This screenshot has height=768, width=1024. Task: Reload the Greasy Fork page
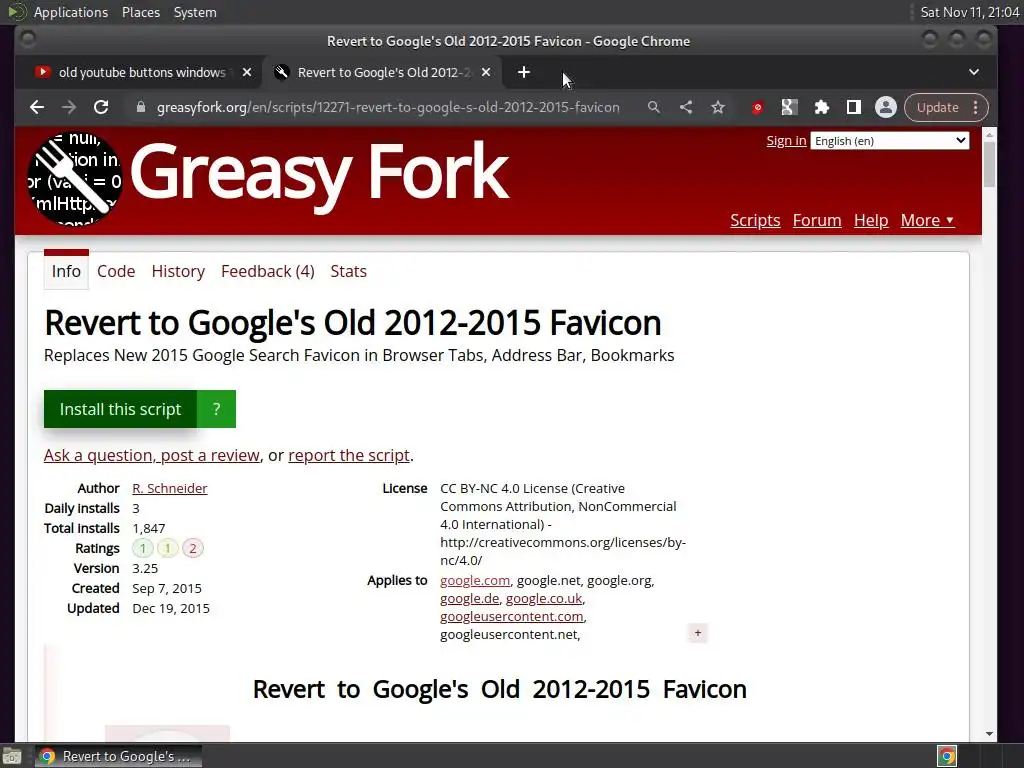101,107
